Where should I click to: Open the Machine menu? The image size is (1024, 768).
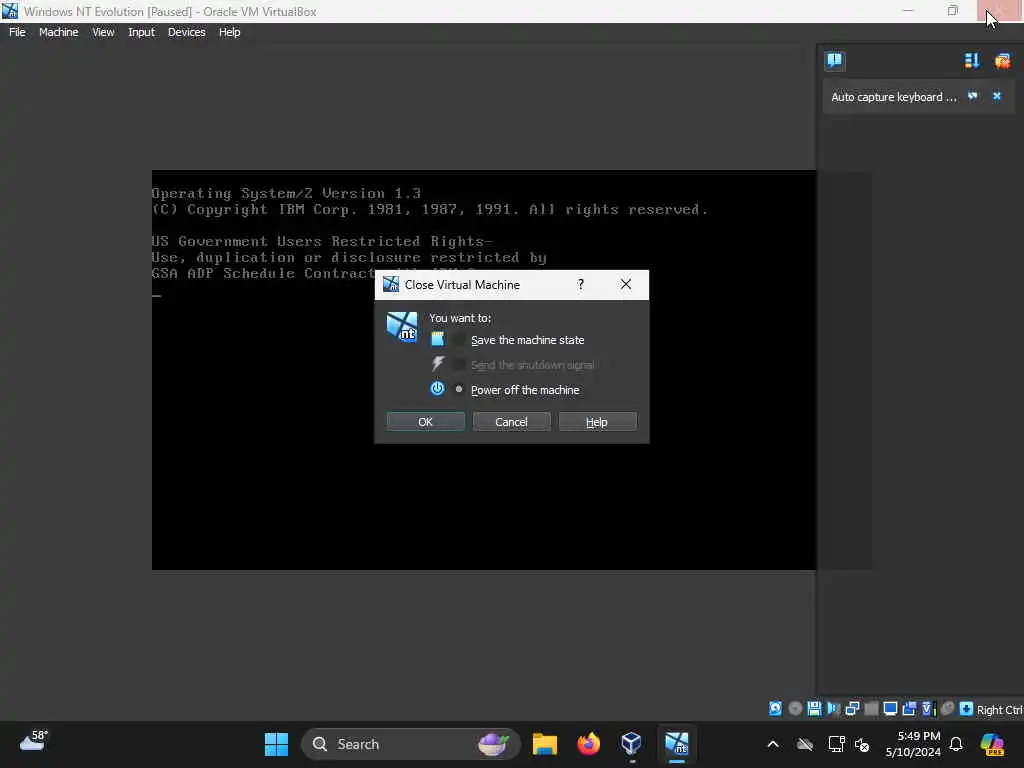pos(58,32)
